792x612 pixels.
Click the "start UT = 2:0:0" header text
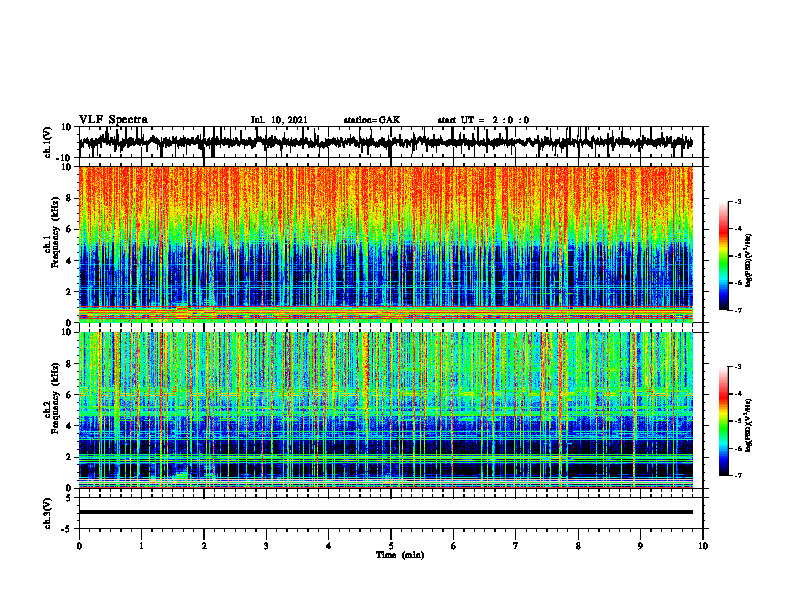(483, 120)
